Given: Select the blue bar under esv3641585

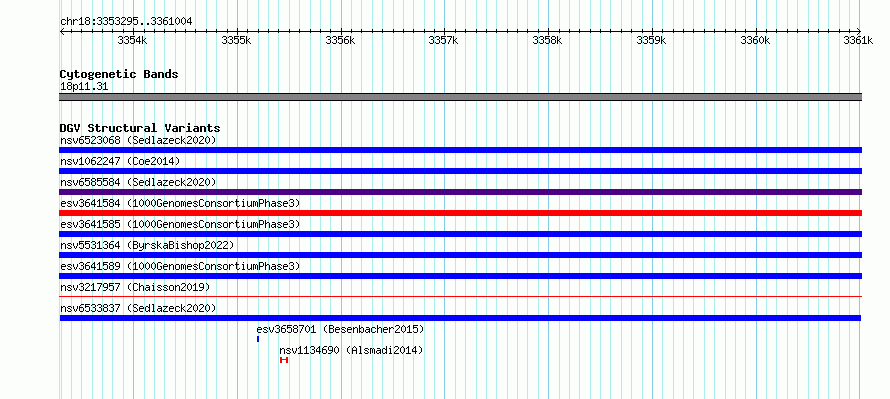Looking at the screenshot, I should (x=460, y=234).
